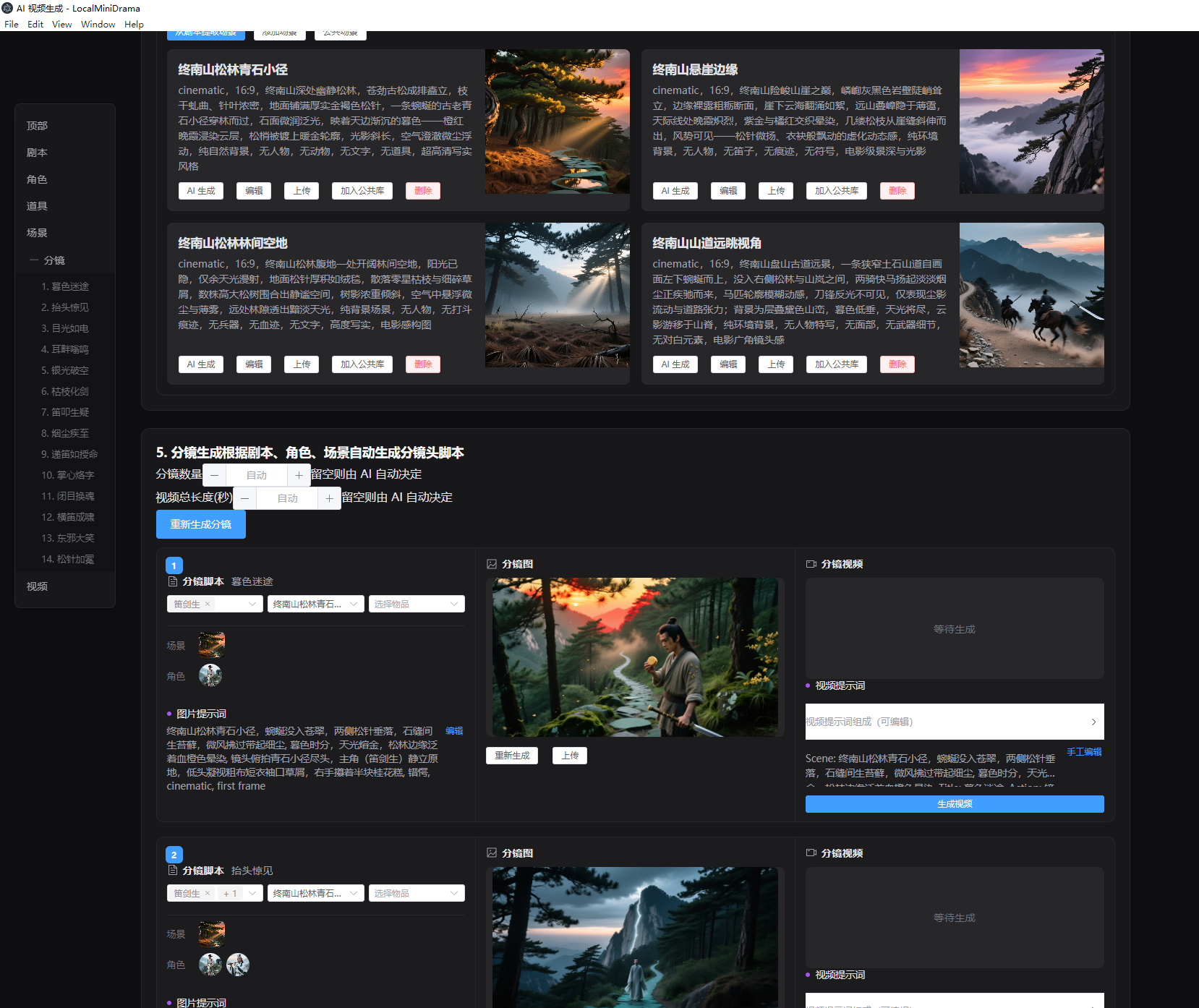Open the Edit menu
This screenshot has width=1199, height=1008.
pos(35,24)
